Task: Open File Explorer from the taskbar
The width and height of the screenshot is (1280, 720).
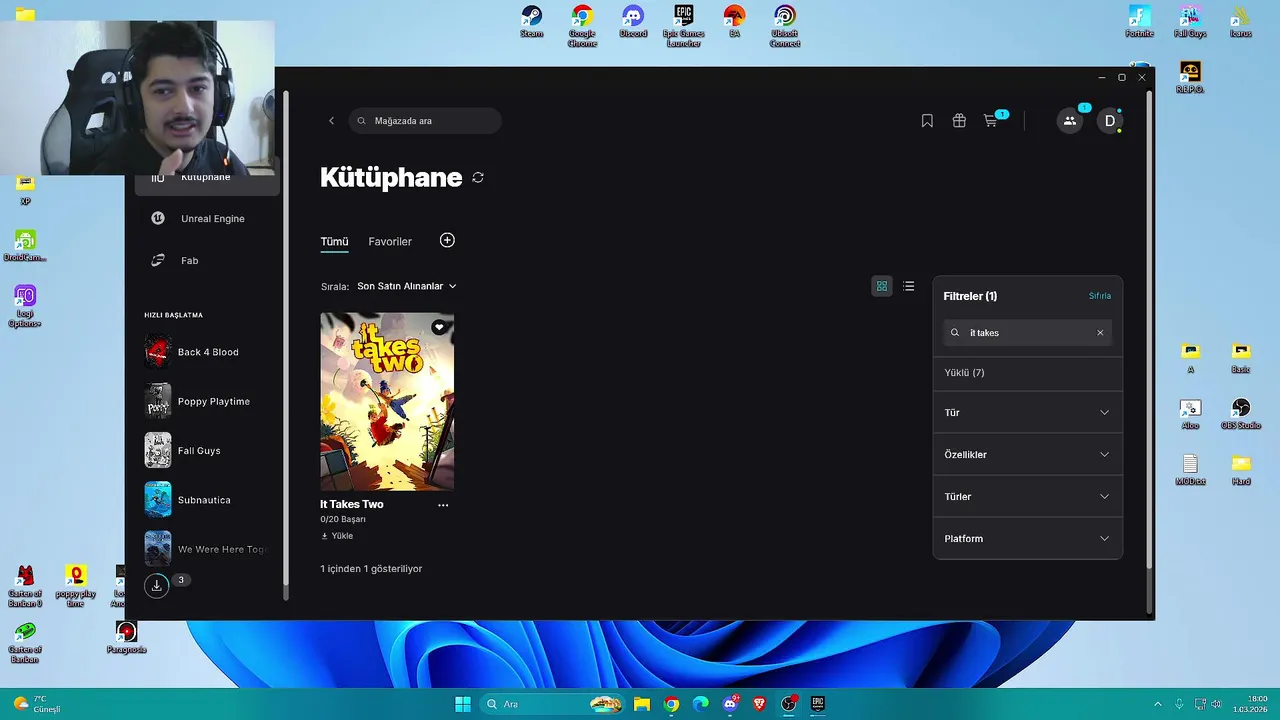Action: pos(642,704)
